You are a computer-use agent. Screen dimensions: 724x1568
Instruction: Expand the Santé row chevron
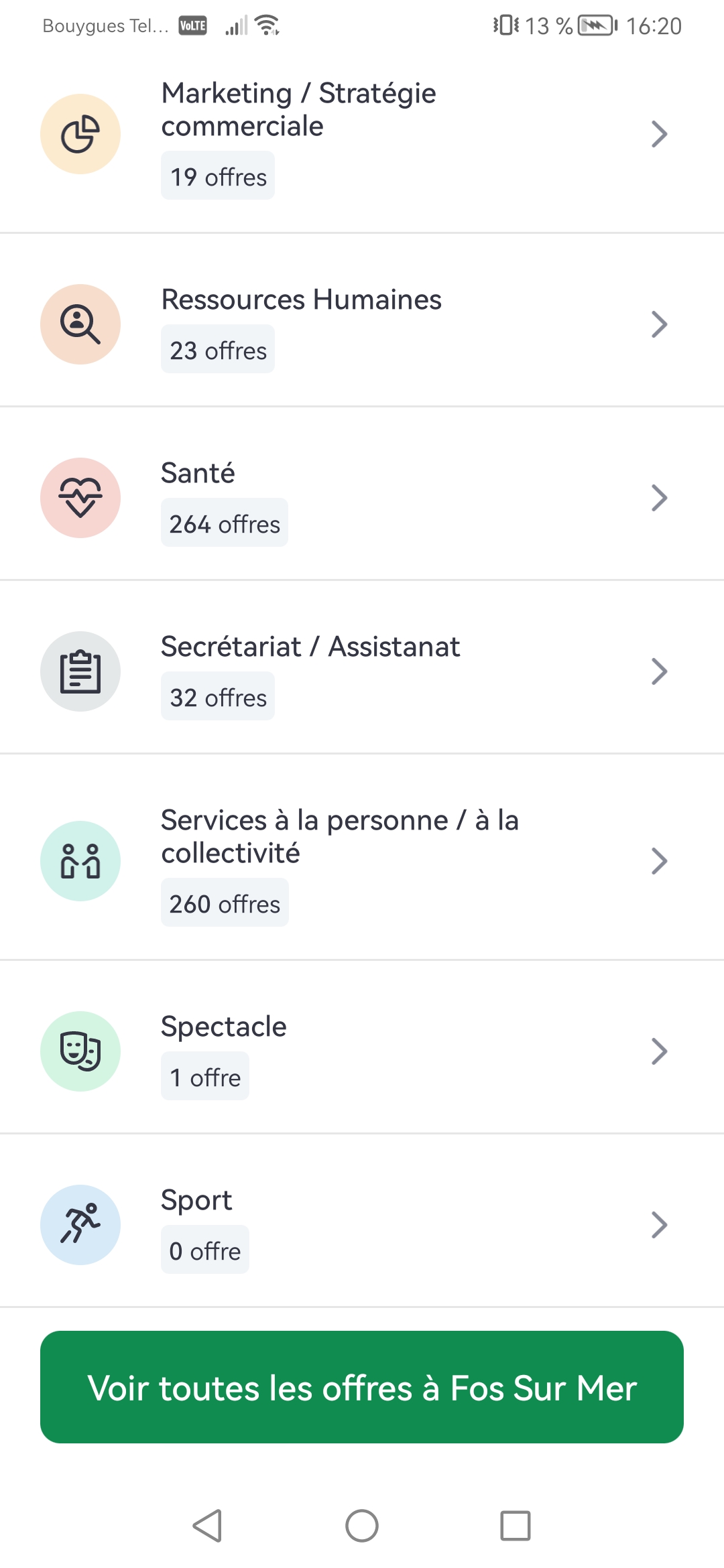point(659,498)
